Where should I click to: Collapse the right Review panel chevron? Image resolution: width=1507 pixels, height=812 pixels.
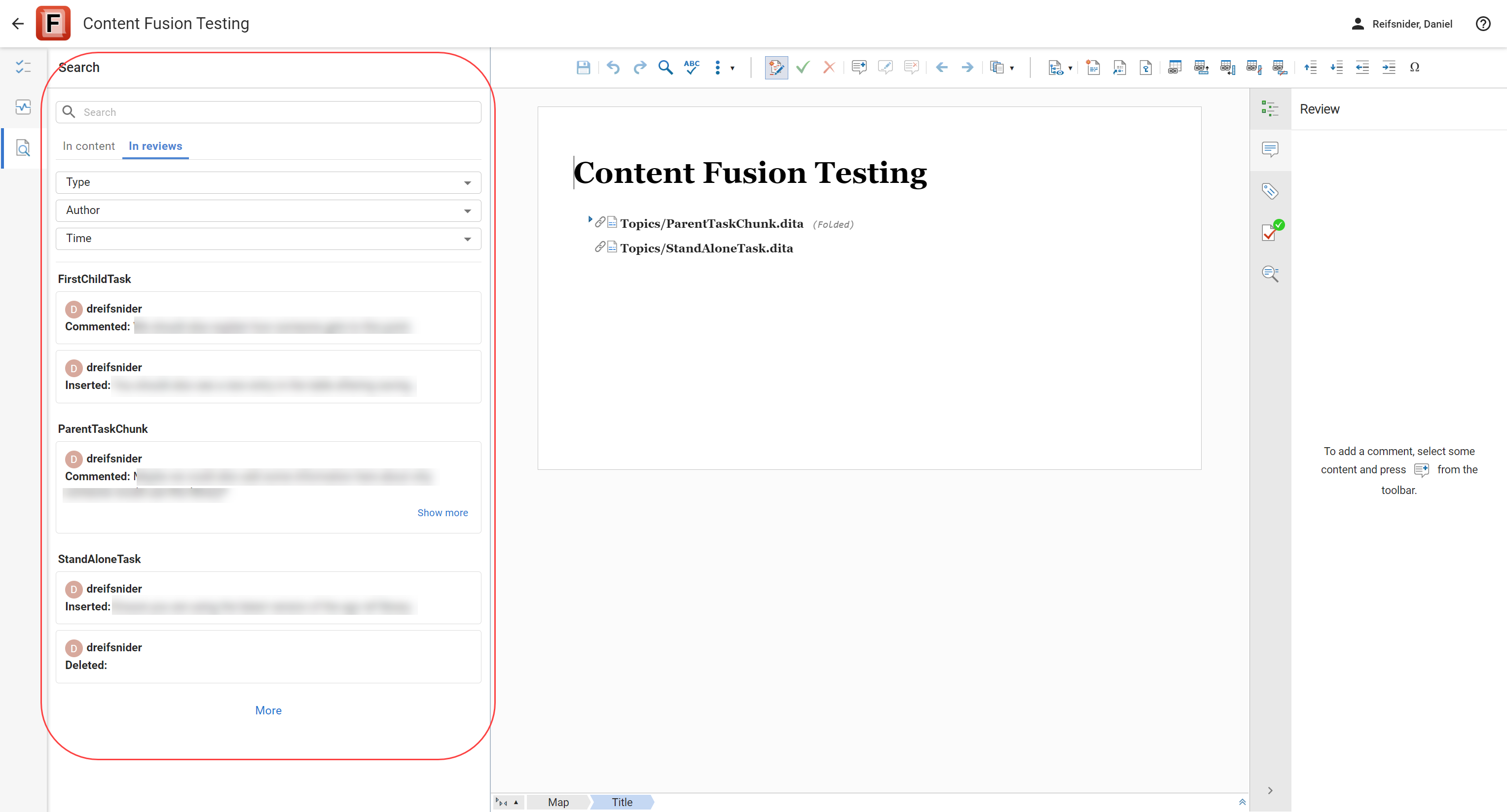coord(1270,790)
